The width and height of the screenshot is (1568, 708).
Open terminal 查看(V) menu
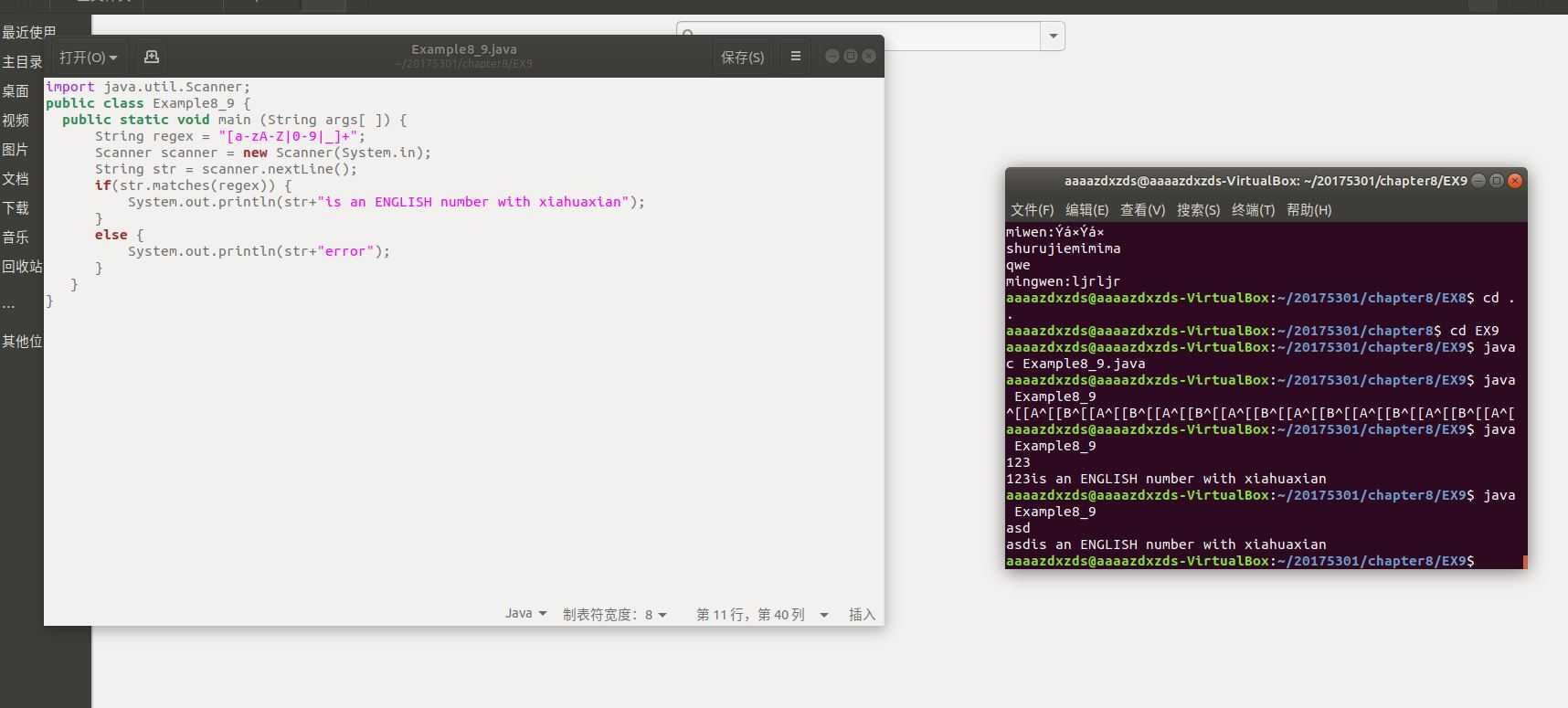[x=1142, y=209]
